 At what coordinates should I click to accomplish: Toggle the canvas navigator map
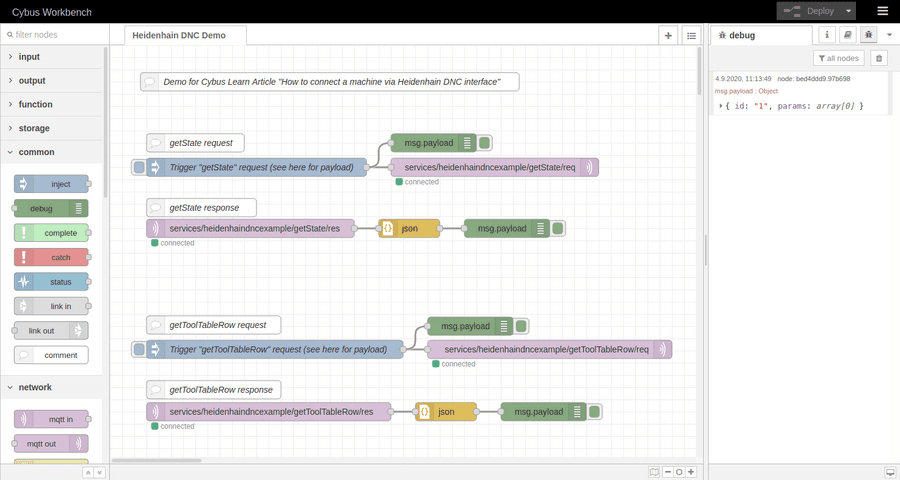tap(654, 472)
